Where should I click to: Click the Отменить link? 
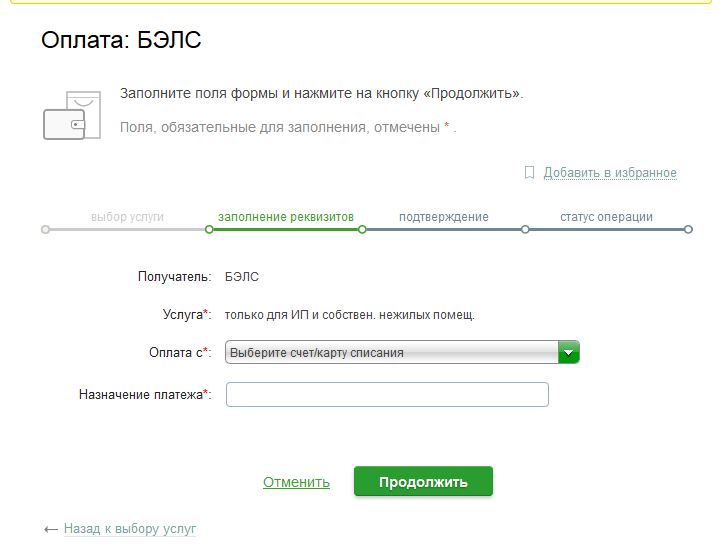(296, 482)
